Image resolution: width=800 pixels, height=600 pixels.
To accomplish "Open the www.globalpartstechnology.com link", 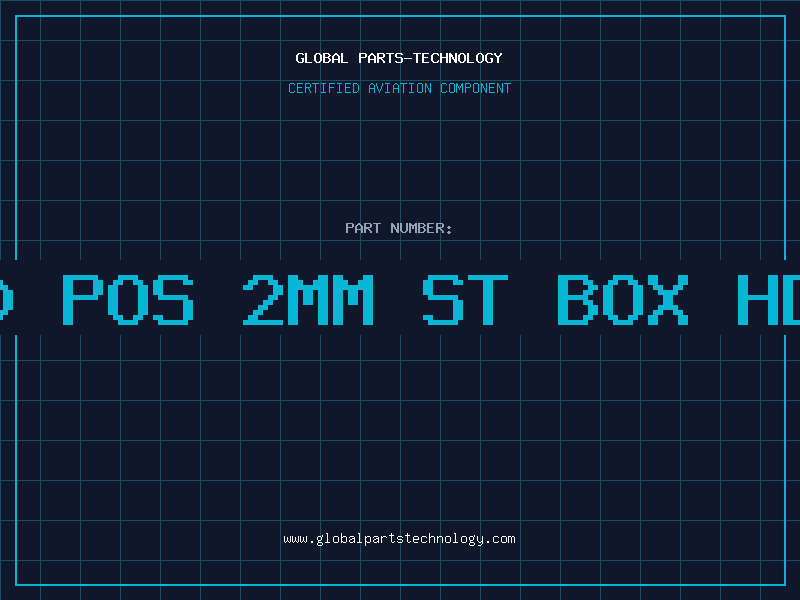I will [x=399, y=539].
